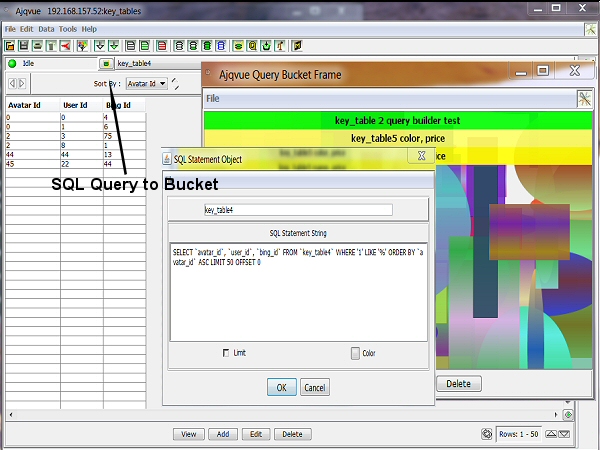Open the Tools menu
This screenshot has width=600, height=450.
[67, 29]
